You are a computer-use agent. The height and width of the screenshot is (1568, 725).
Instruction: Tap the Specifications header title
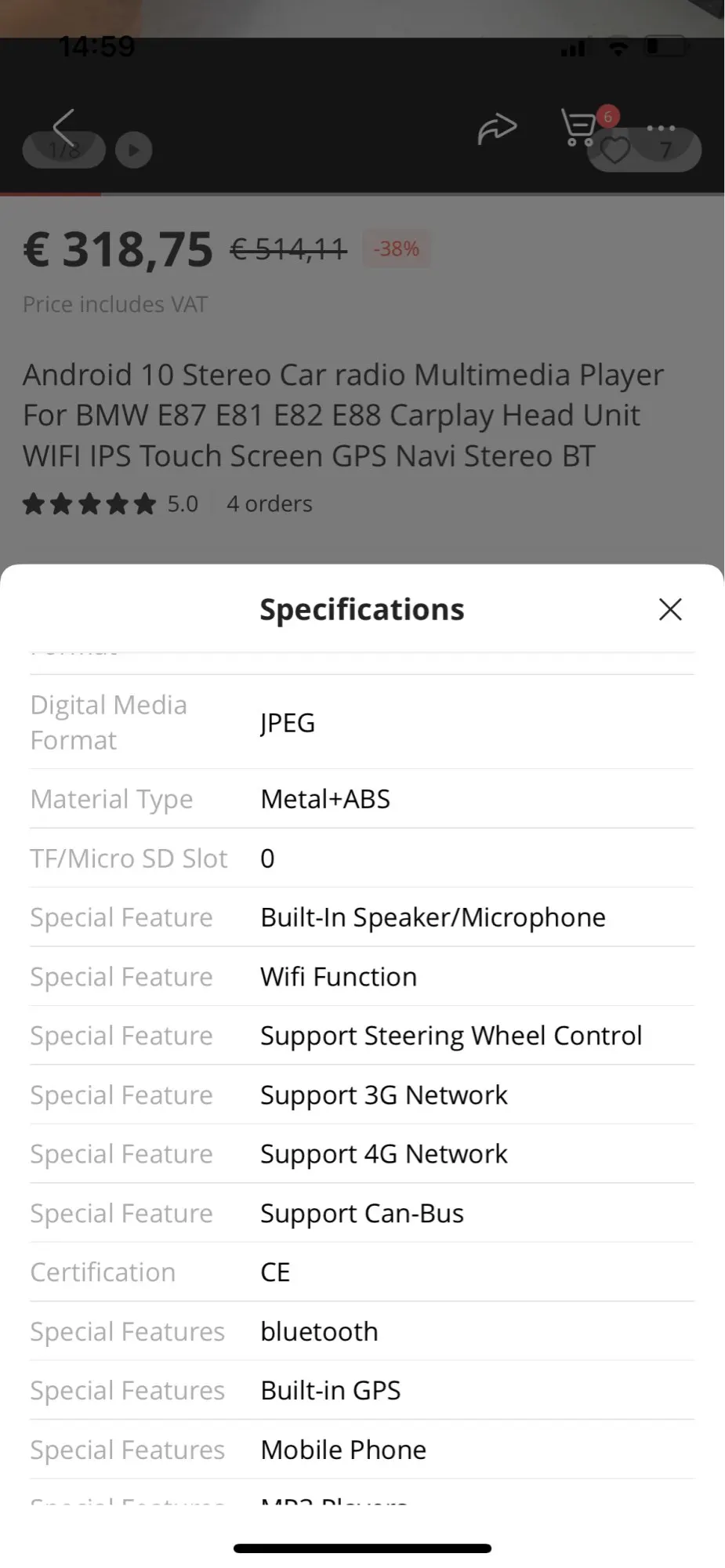coord(362,609)
